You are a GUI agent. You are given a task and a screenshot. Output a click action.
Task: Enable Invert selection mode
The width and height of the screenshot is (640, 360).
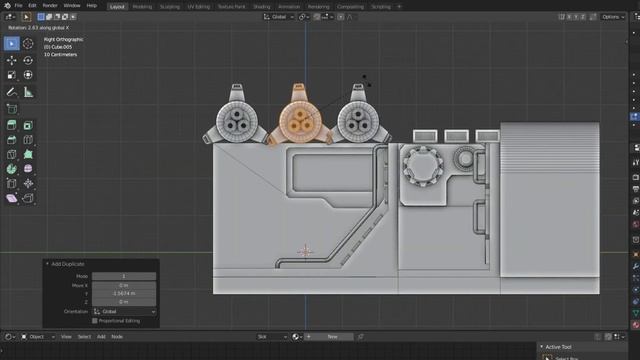(65, 17)
